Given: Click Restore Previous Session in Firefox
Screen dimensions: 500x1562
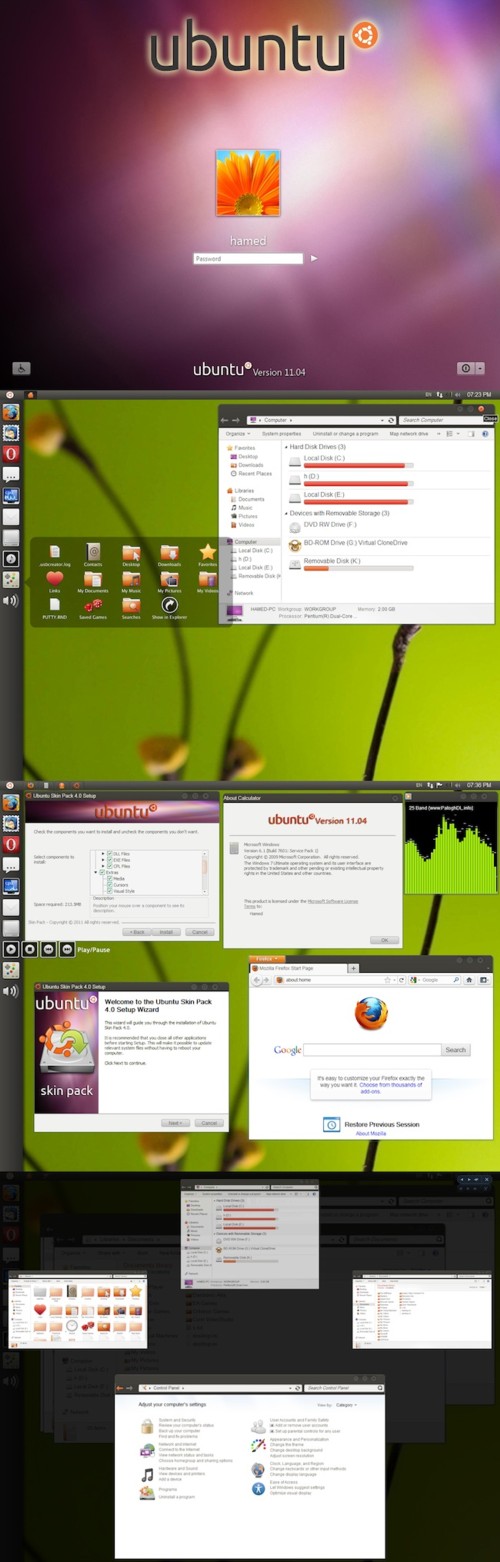Looking at the screenshot, I should tap(381, 1124).
